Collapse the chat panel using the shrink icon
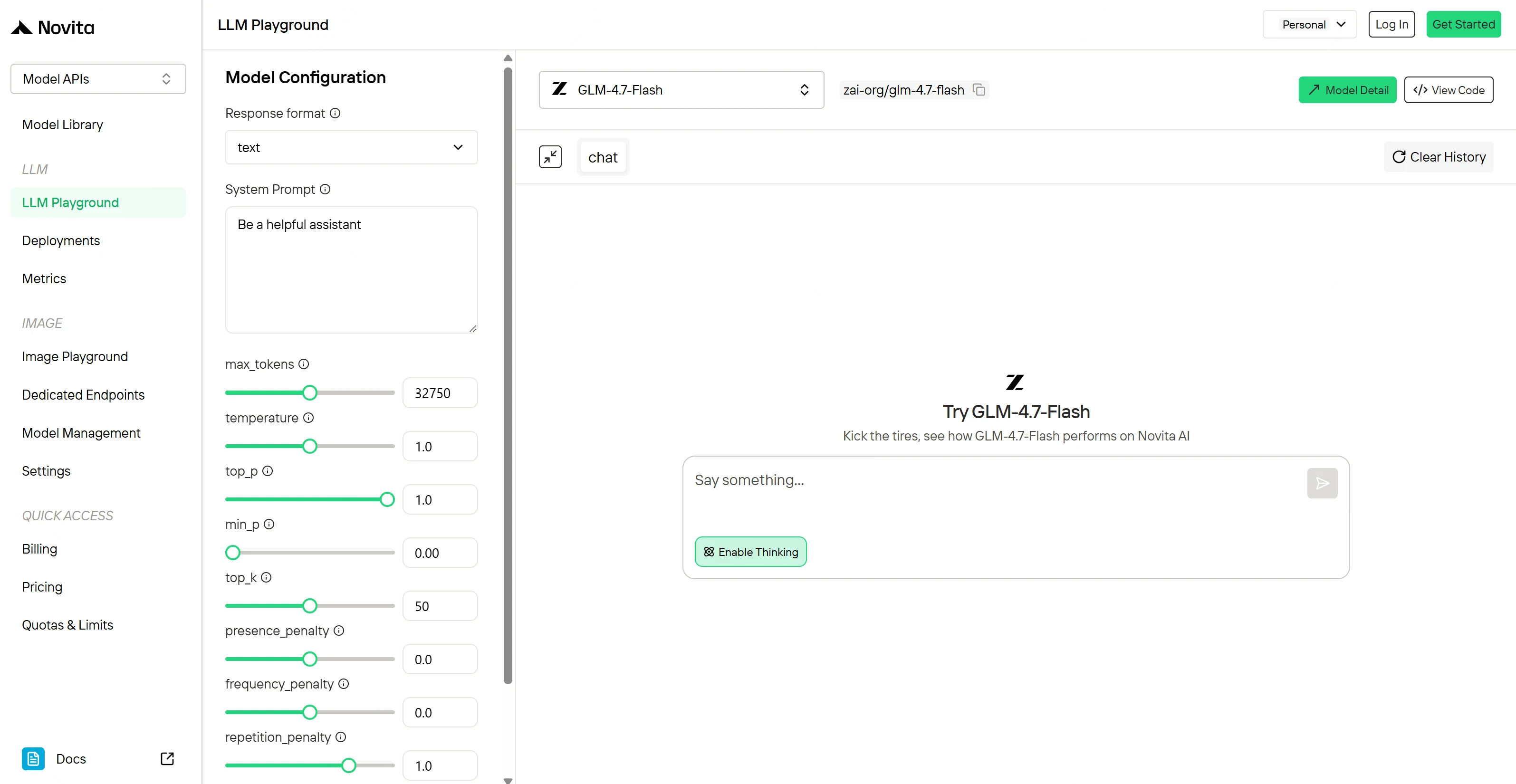Screen dimensions: 1516x784 550,157
